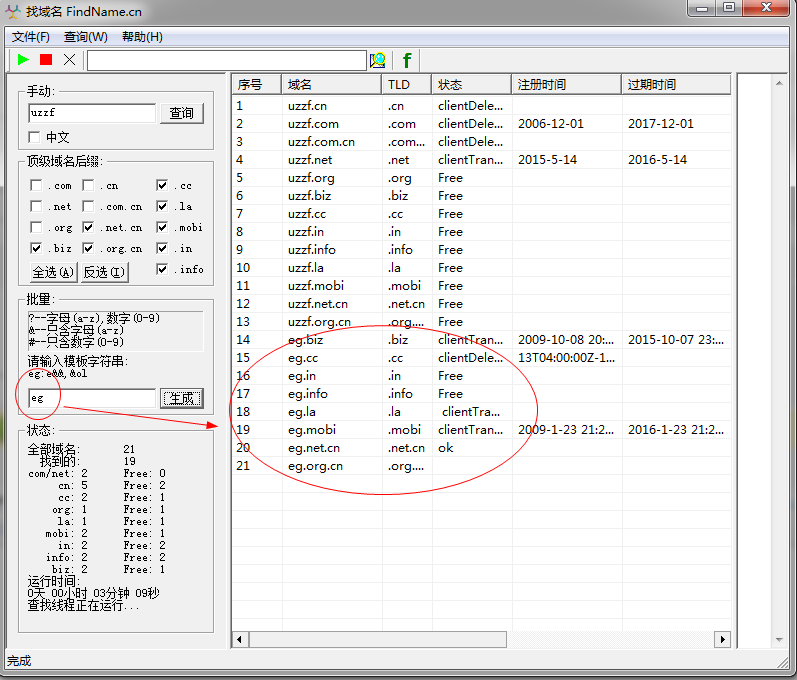Sort by the 序号 column header
The width and height of the screenshot is (797, 680).
pos(257,84)
